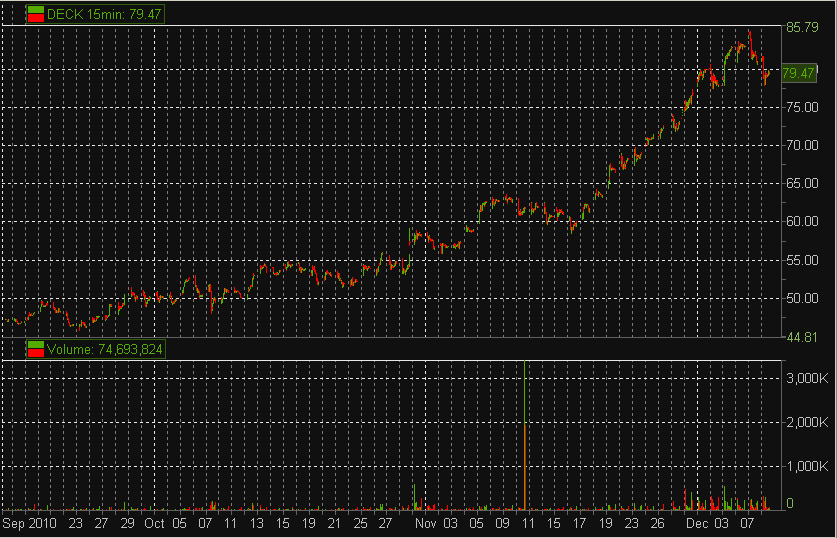Click the 3,000K volume axis label
This screenshot has width=837, height=538.
pos(807,378)
